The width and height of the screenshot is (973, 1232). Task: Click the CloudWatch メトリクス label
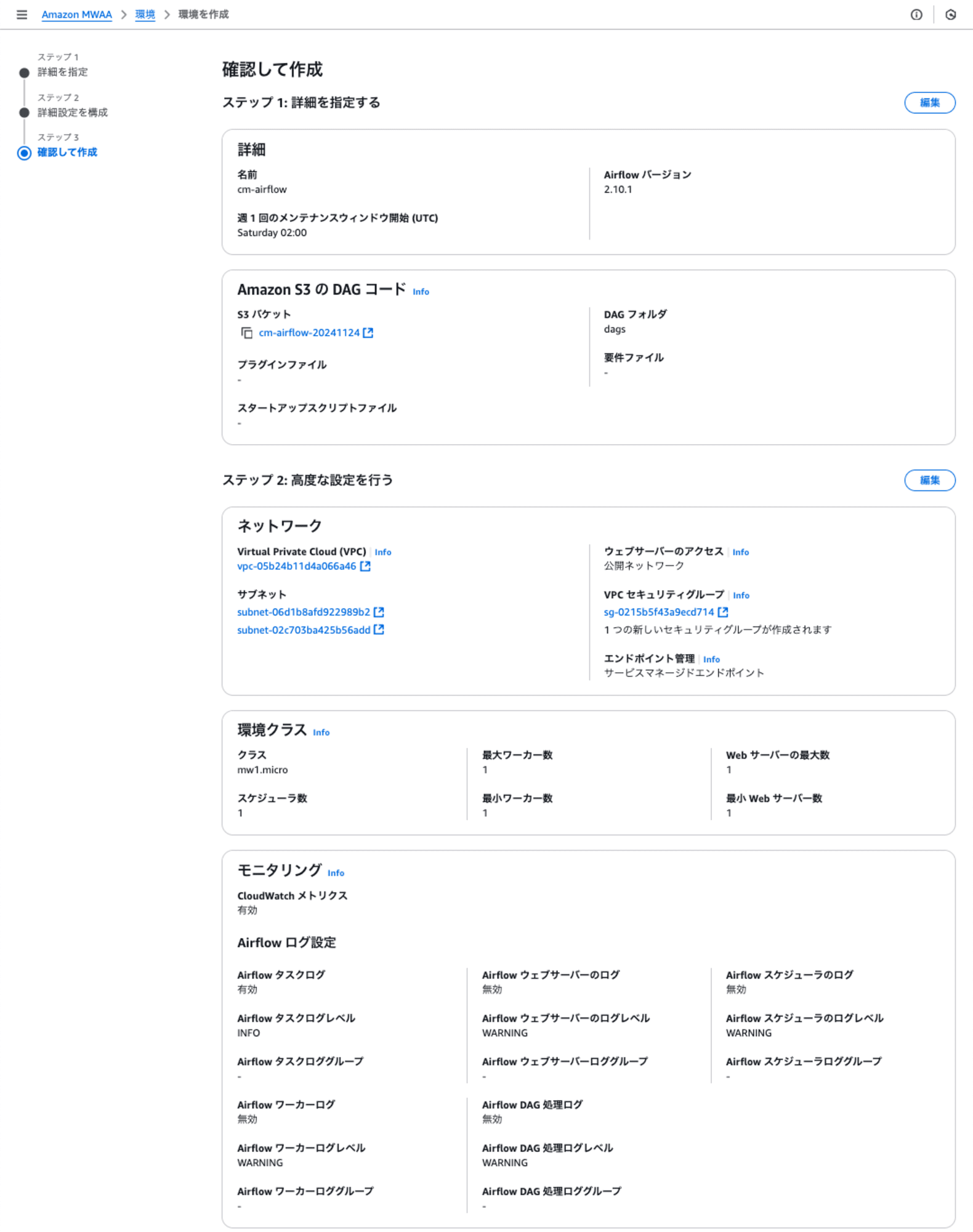tap(293, 896)
